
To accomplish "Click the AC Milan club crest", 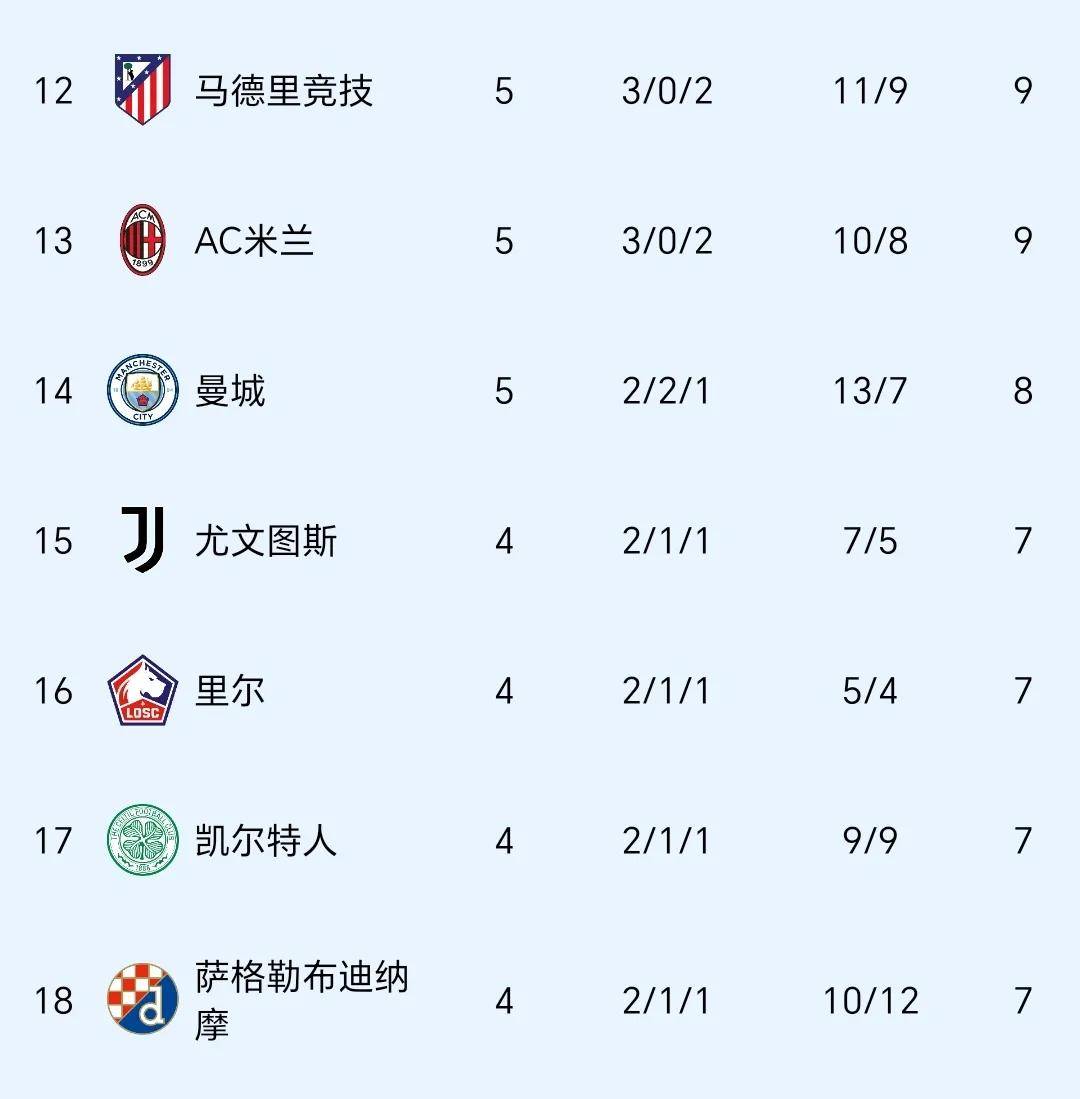I will coord(143,240).
